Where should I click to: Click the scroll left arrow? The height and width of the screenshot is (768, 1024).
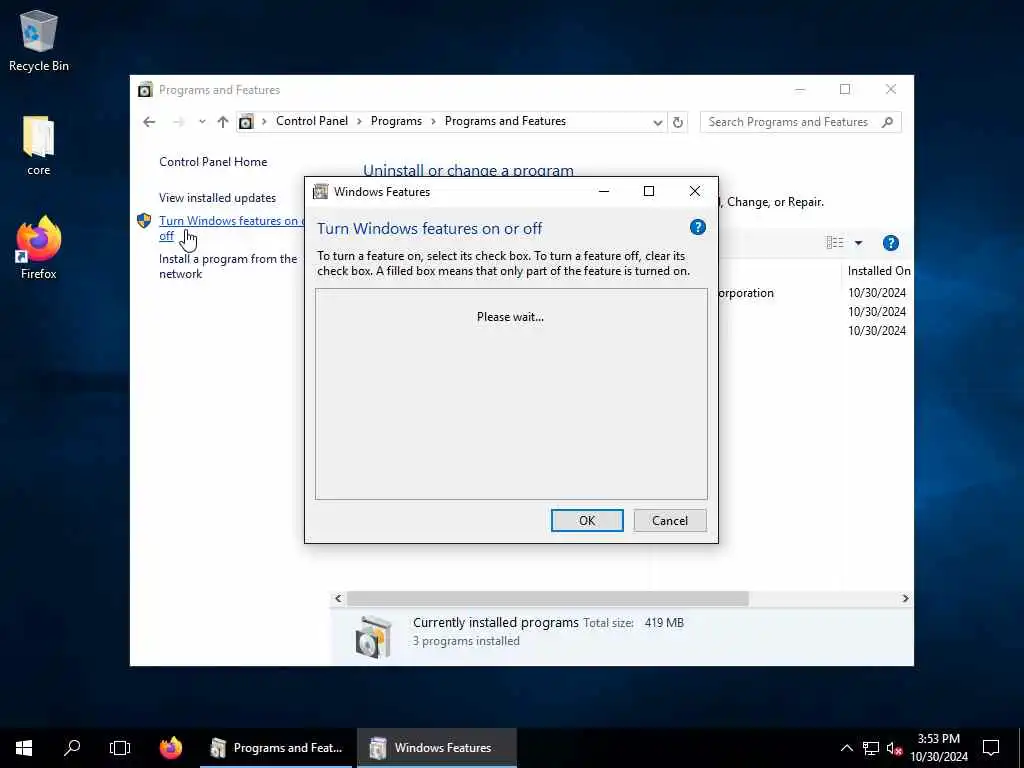[x=338, y=598]
